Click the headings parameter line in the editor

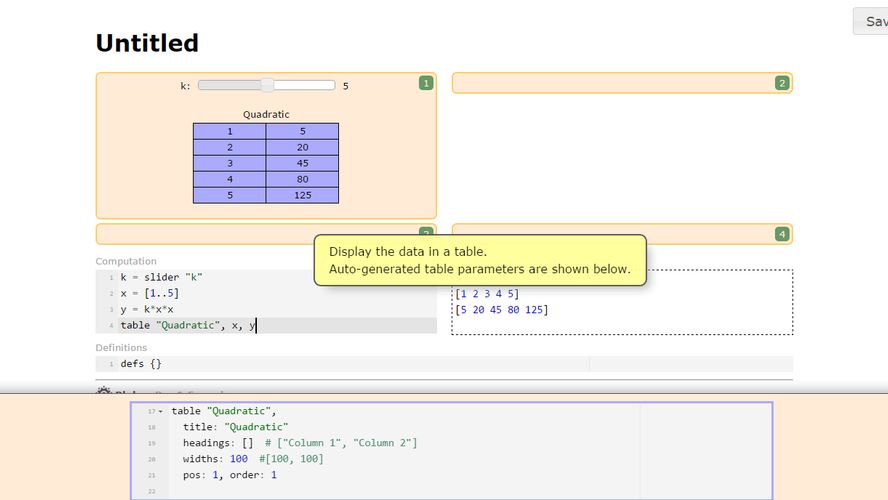[x=300, y=443]
